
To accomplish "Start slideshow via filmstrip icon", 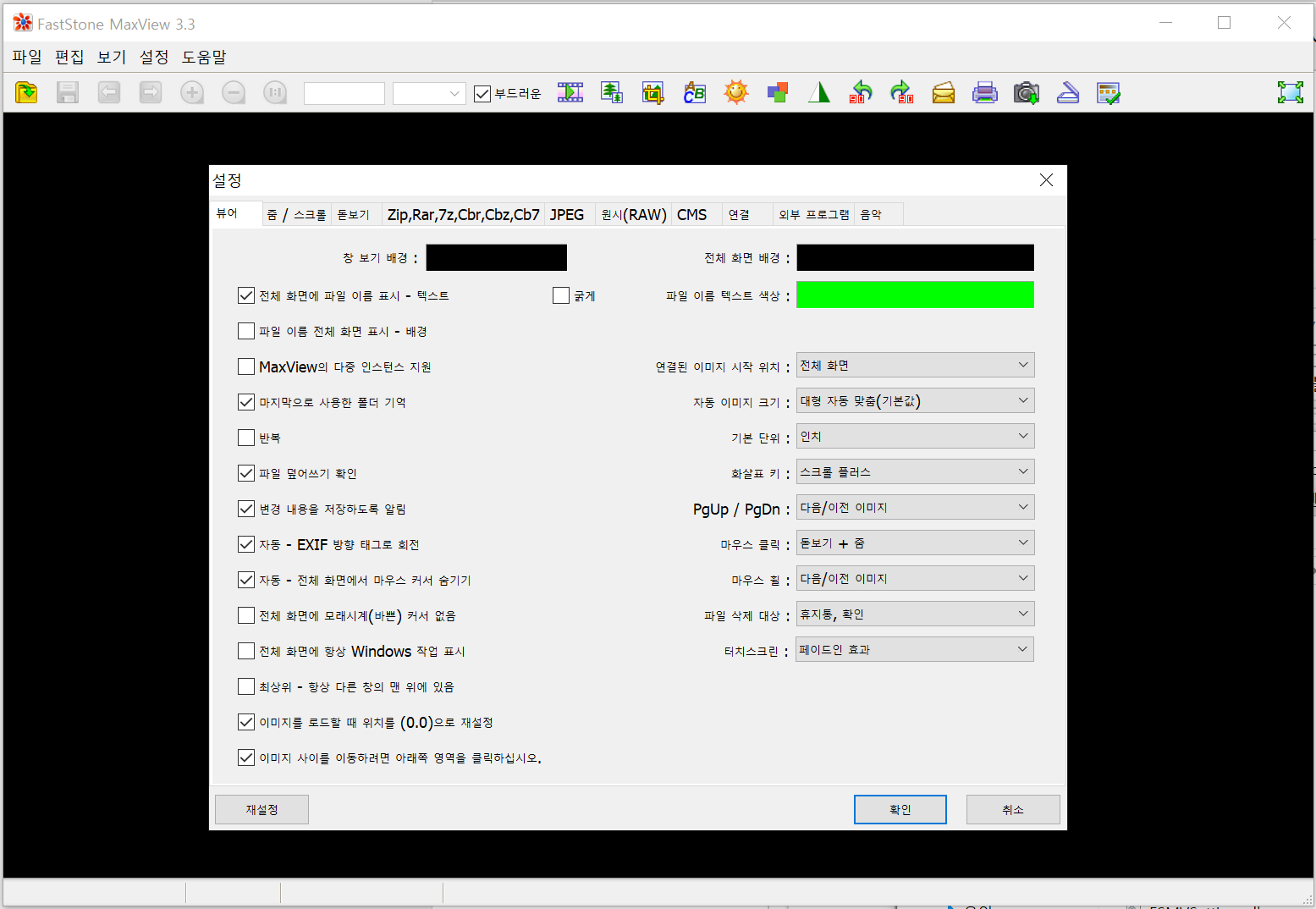I will pos(570,92).
